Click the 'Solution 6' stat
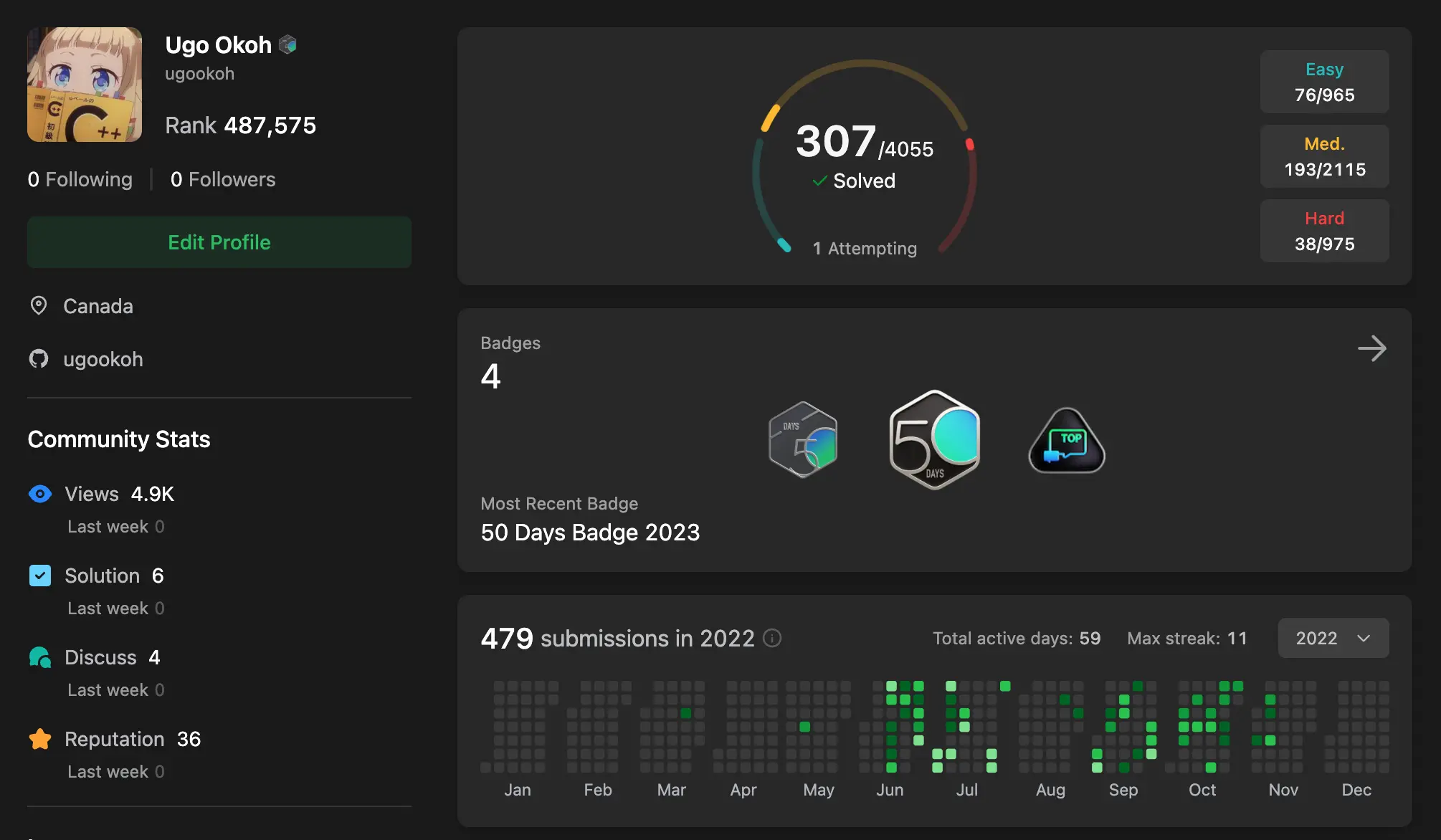The height and width of the screenshot is (840, 1441). [x=114, y=576]
